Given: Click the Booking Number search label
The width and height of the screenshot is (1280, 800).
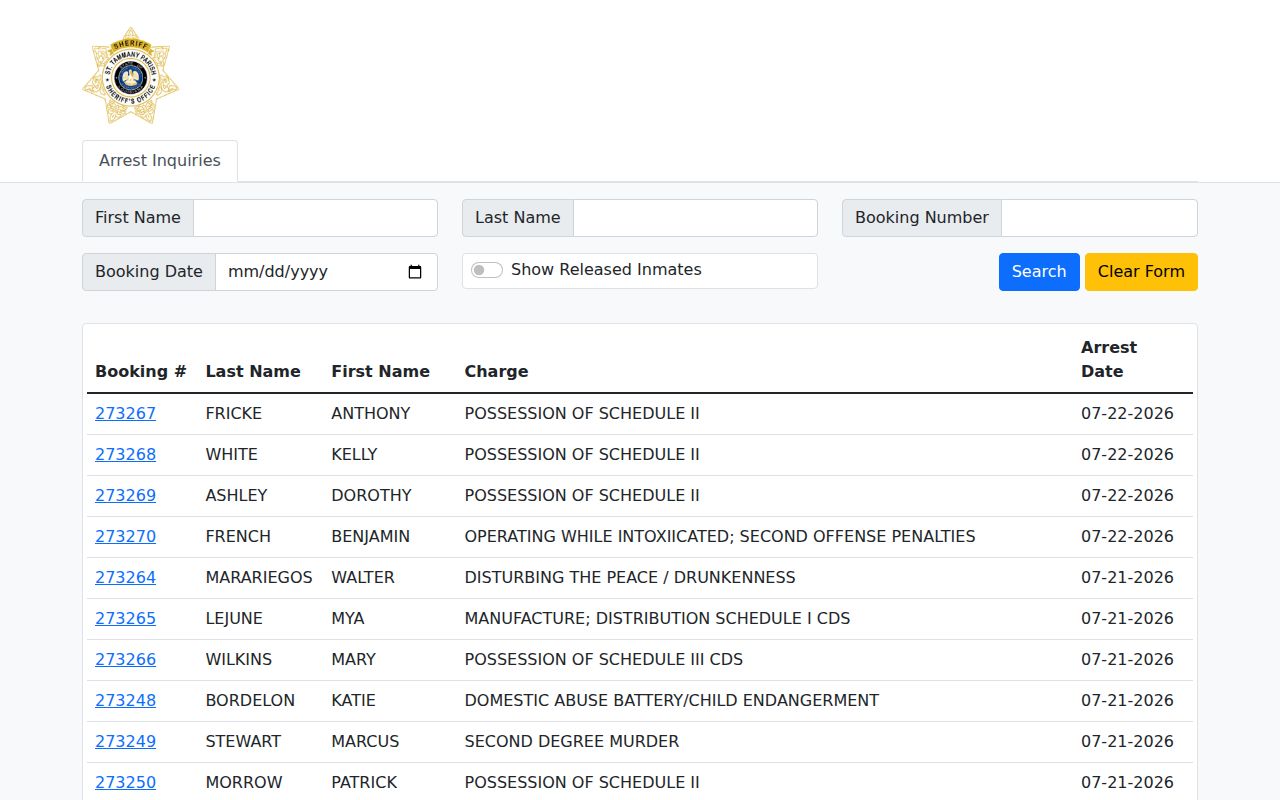Looking at the screenshot, I should pos(922,218).
